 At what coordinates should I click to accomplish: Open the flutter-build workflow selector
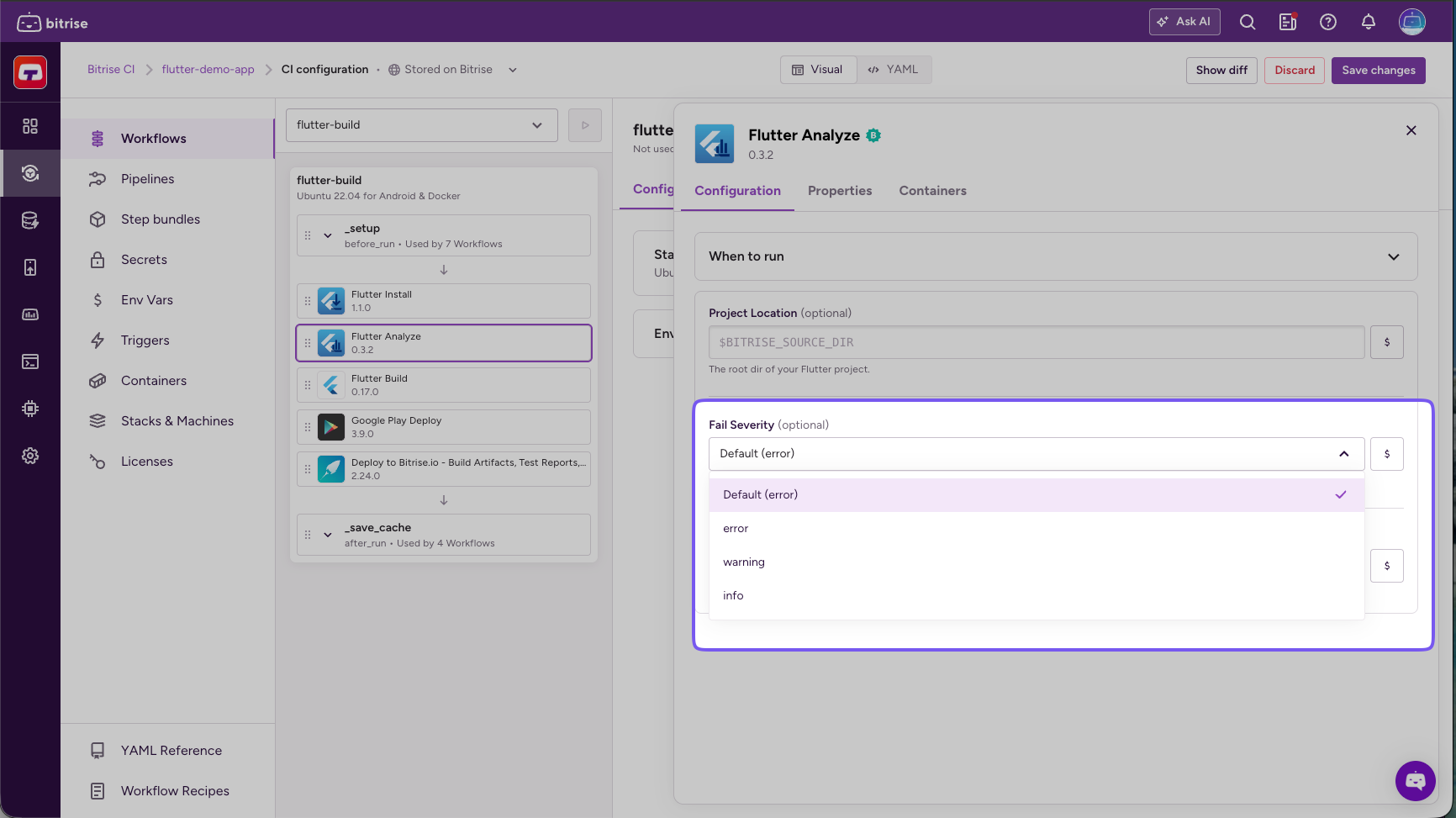point(422,125)
